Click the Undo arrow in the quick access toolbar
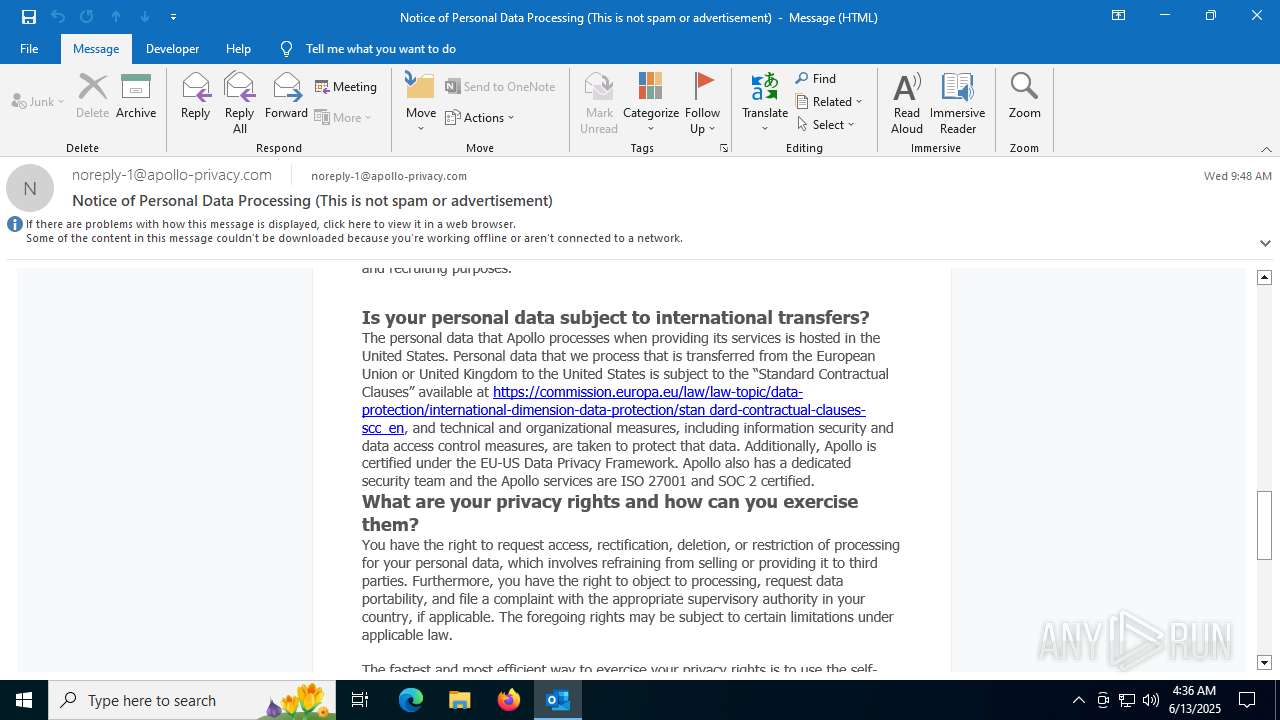Screen dimensions: 1280x720 click(x=58, y=17)
